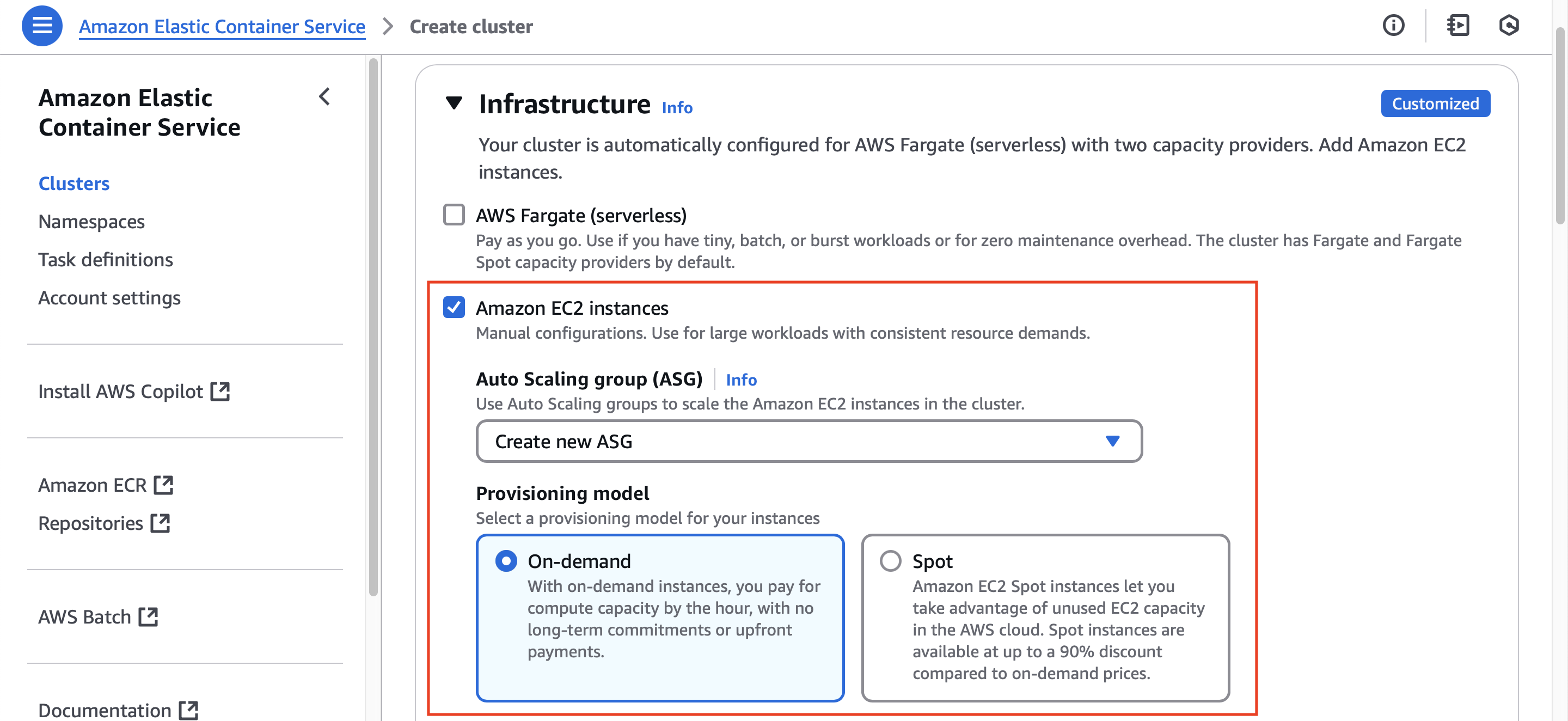The width and height of the screenshot is (1568, 721).
Task: Select the Spot provisioning radio button
Action: (x=890, y=561)
